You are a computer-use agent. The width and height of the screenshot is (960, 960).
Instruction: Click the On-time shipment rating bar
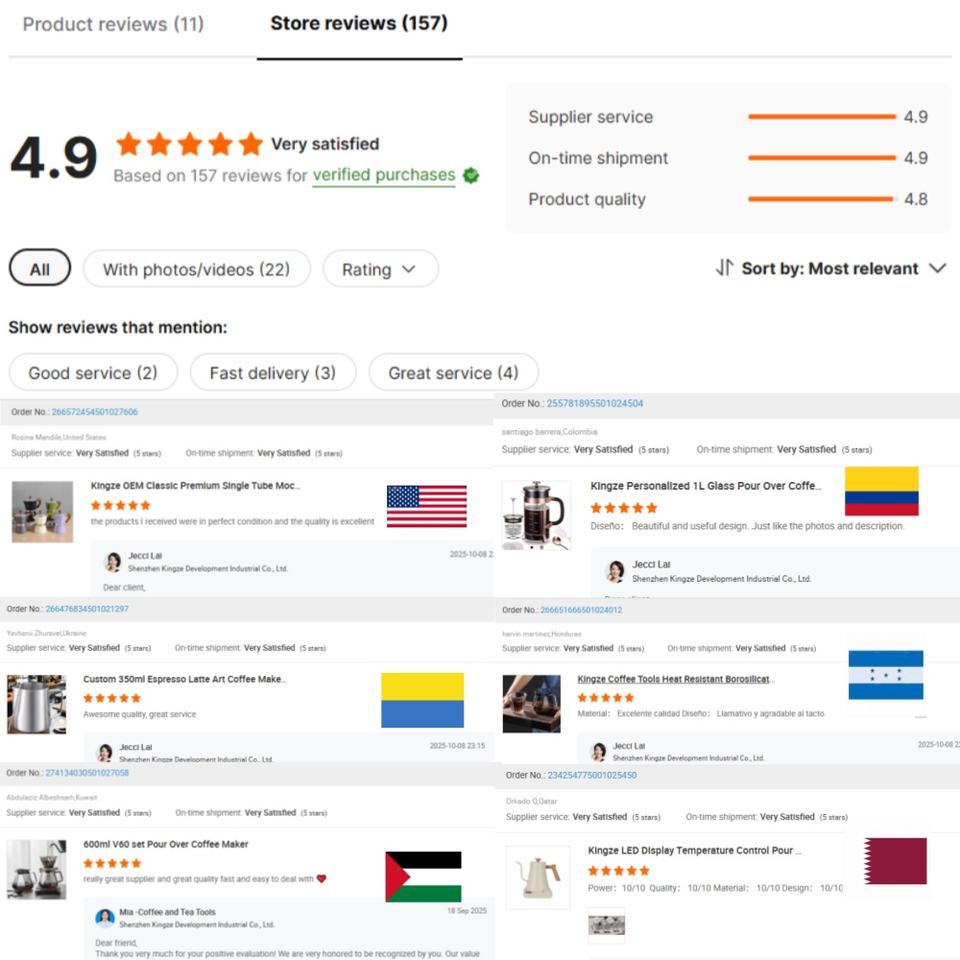click(x=822, y=158)
